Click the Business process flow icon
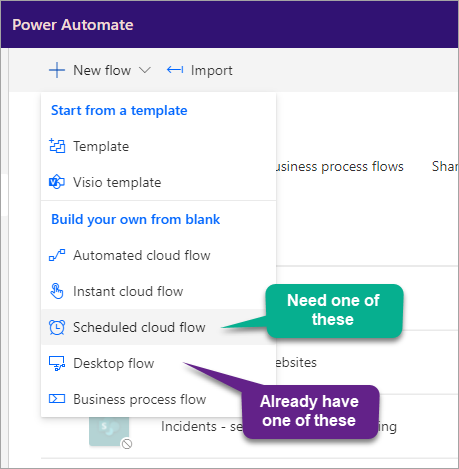The width and height of the screenshot is (459, 469). (57, 399)
